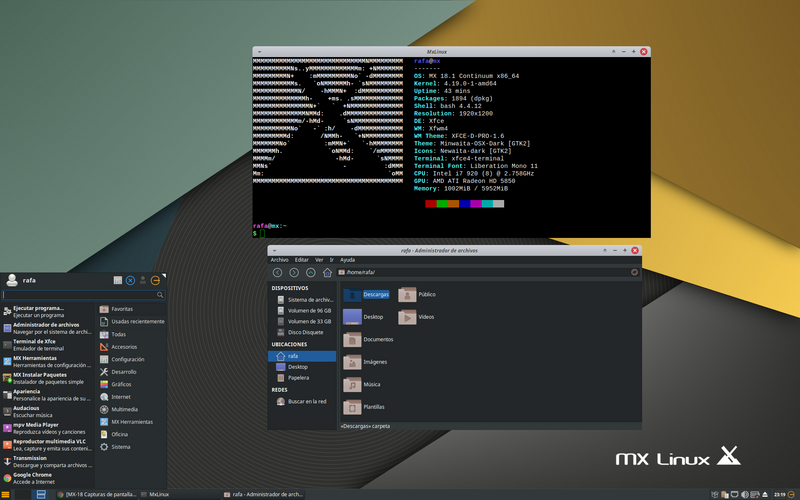Open Administrador de archivos from menu
This screenshot has width=800, height=500.
click(x=47, y=328)
